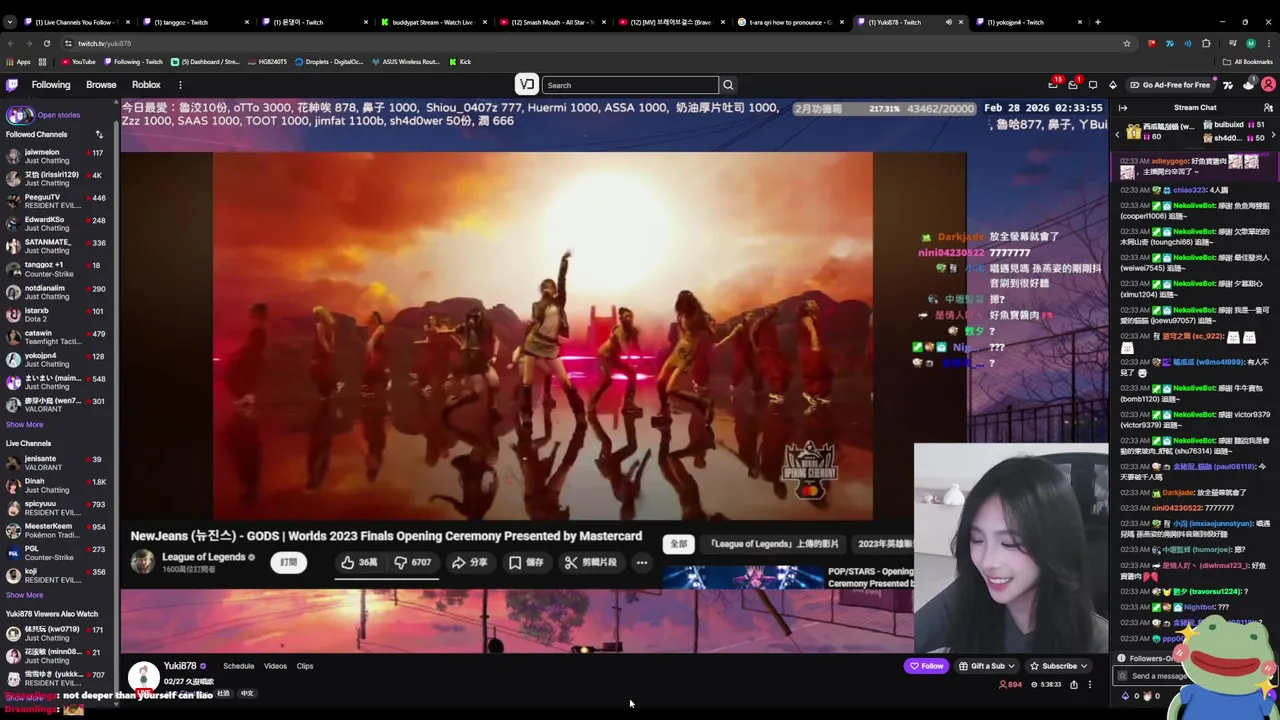Click the YouTube share 分享 button
1280x720 pixels.
pos(470,562)
